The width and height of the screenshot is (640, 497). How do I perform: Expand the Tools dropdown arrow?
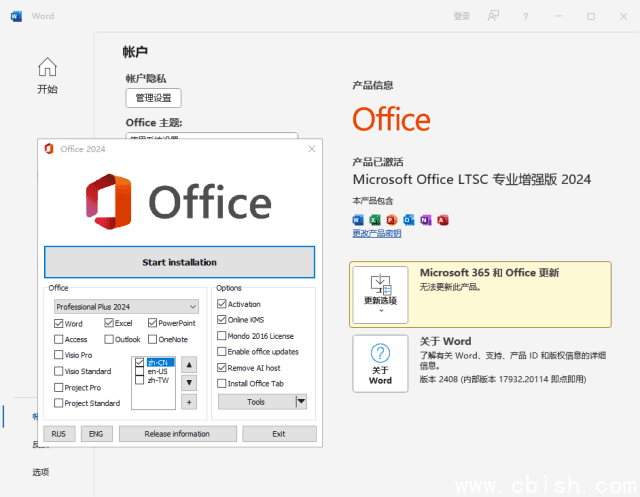coord(301,401)
